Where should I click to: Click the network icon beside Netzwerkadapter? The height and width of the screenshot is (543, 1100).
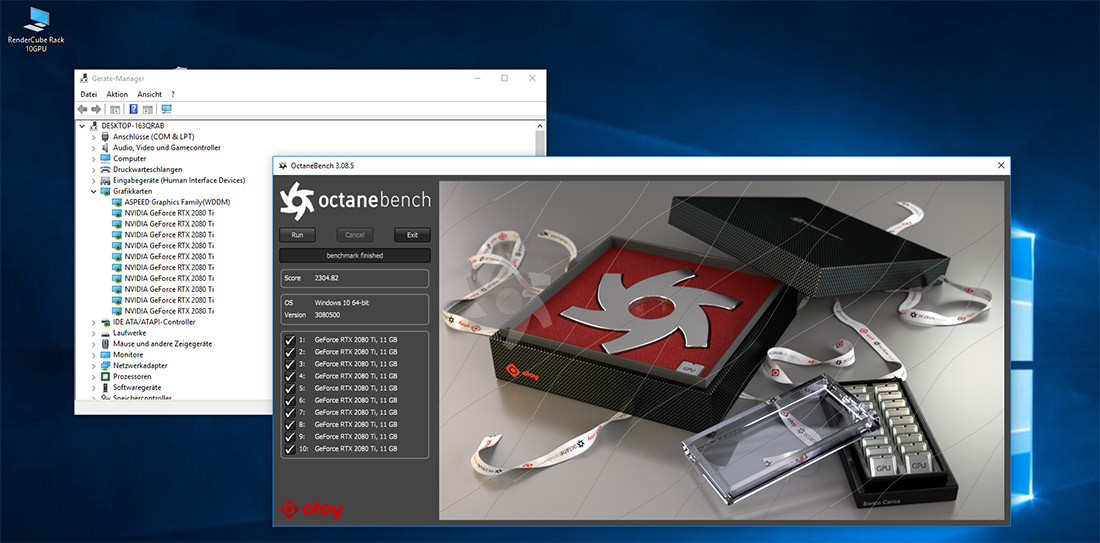pyautogui.click(x=105, y=366)
